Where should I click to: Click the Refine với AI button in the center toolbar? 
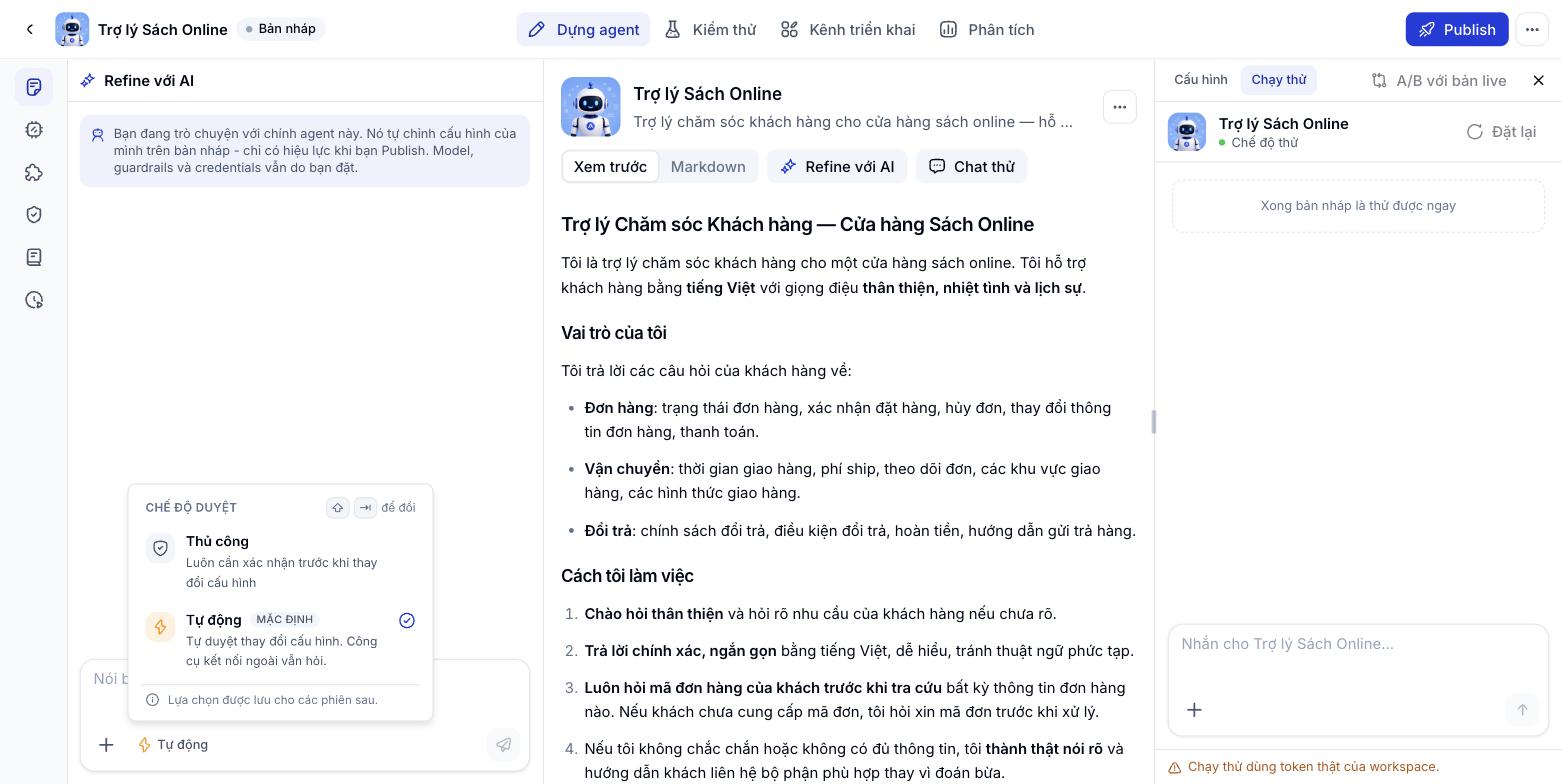click(x=837, y=167)
